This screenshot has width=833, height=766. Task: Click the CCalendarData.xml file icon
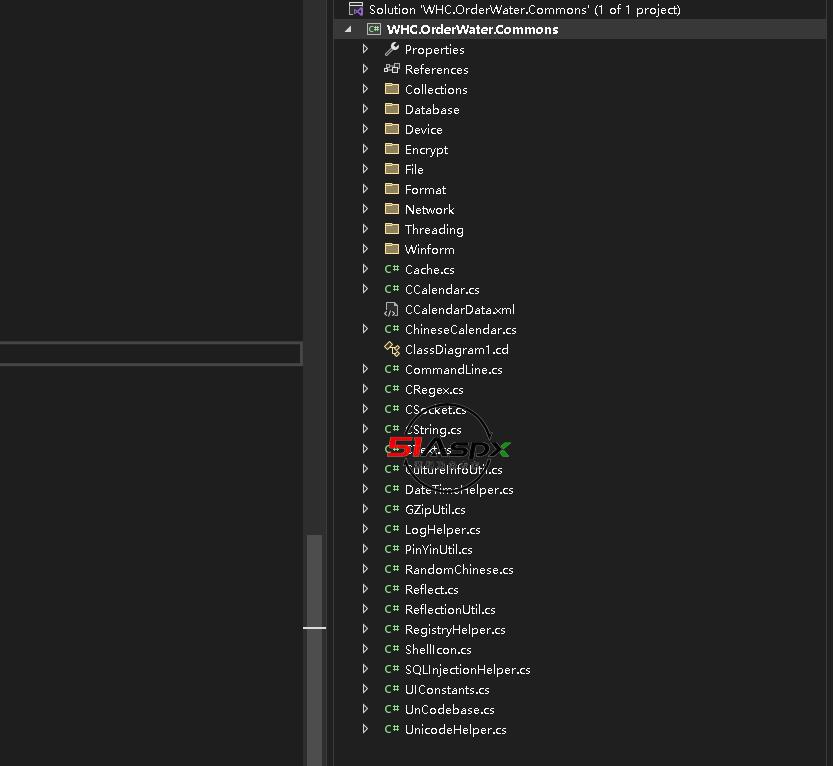tap(392, 309)
